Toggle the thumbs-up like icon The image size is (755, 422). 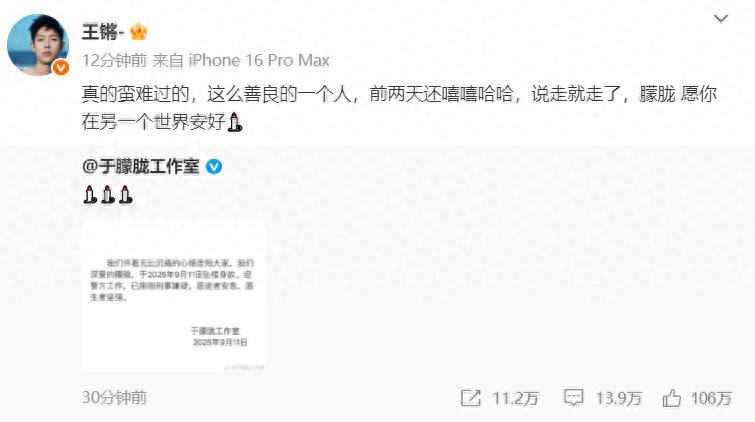tap(672, 398)
